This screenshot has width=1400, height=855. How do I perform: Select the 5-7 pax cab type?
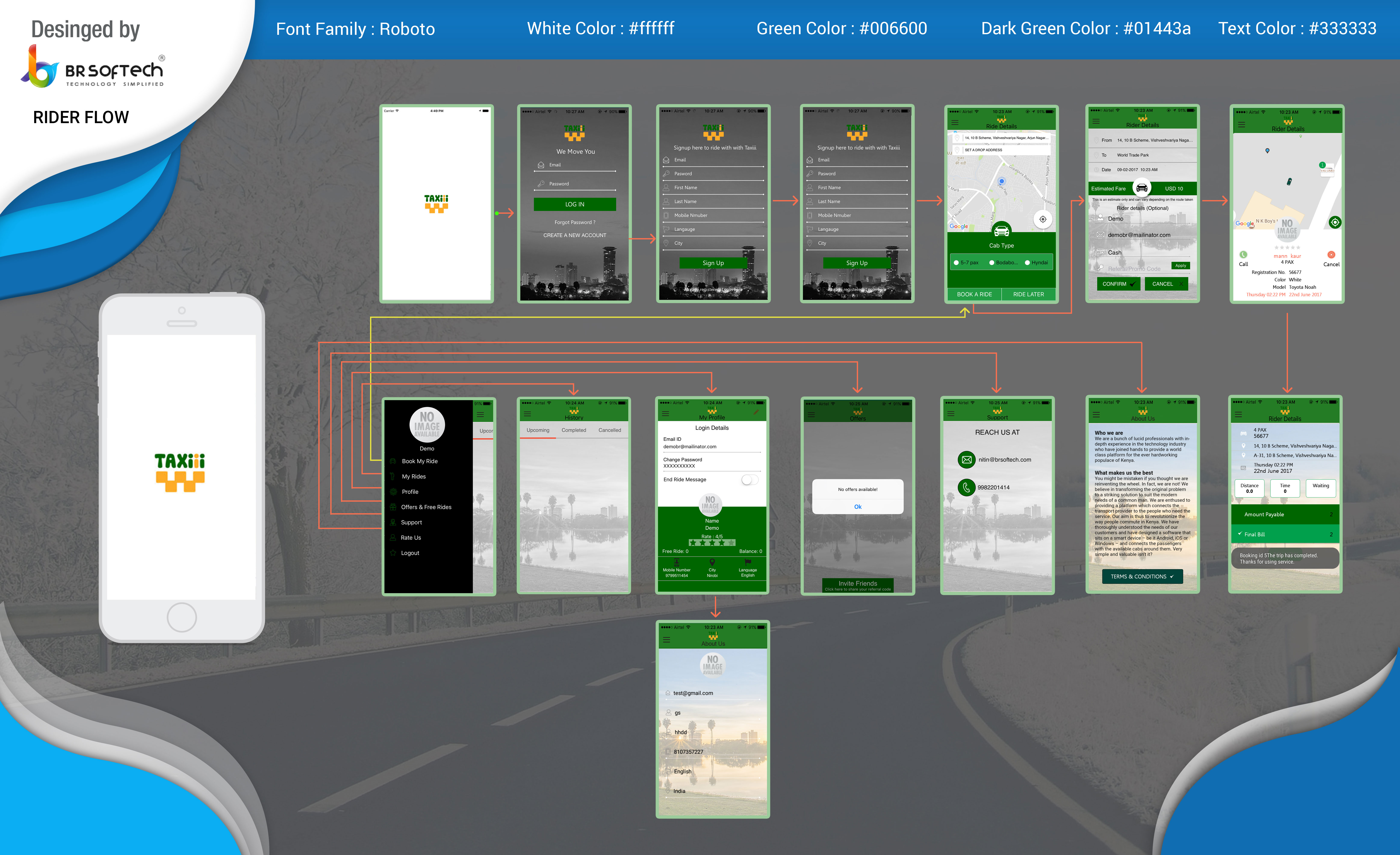(966, 262)
